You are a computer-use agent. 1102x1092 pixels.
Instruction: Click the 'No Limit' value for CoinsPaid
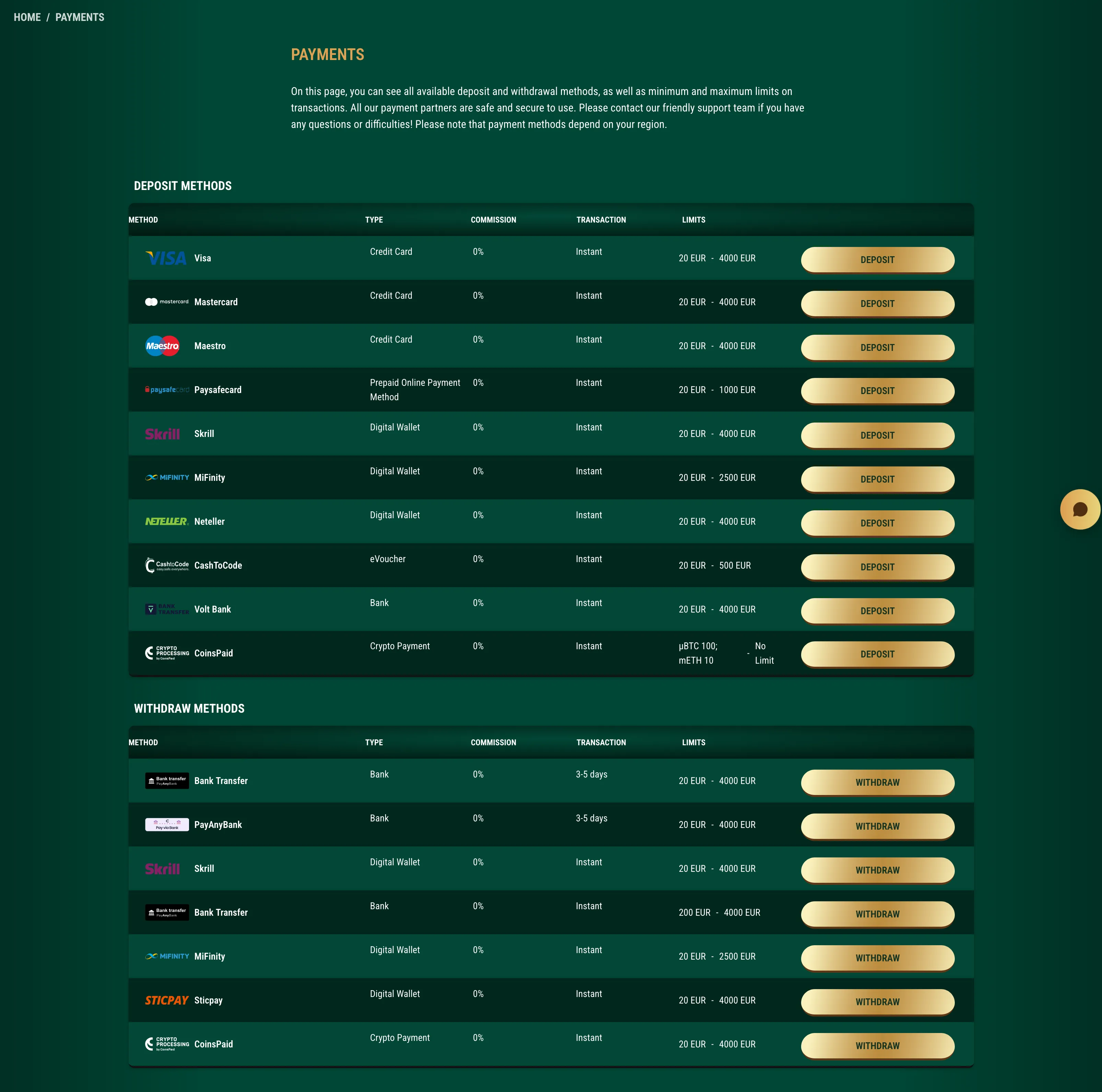764,653
